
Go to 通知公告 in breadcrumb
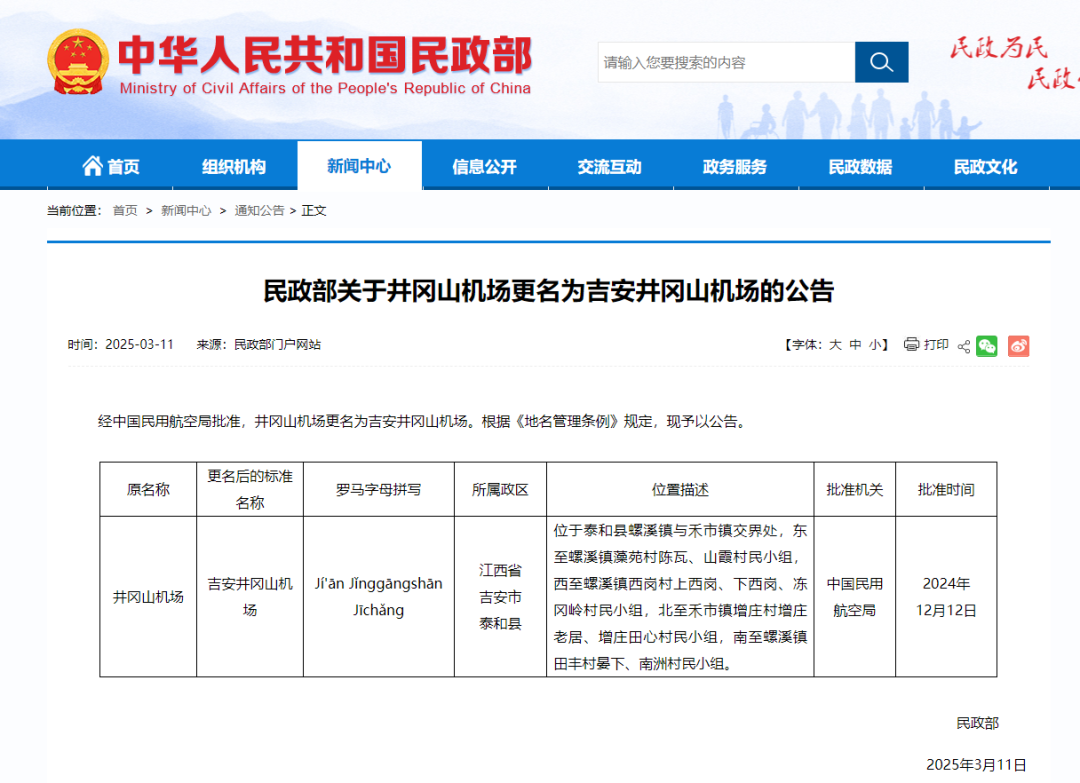pos(259,211)
